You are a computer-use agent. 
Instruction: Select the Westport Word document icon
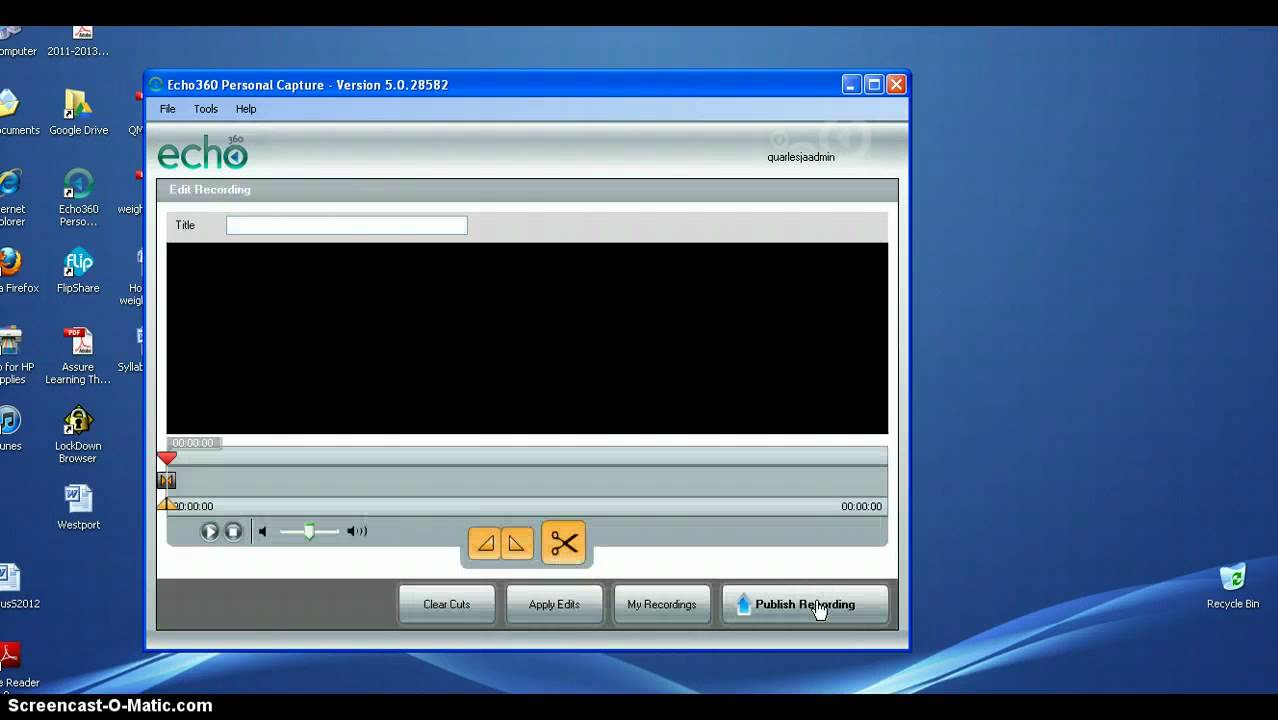coord(78,507)
